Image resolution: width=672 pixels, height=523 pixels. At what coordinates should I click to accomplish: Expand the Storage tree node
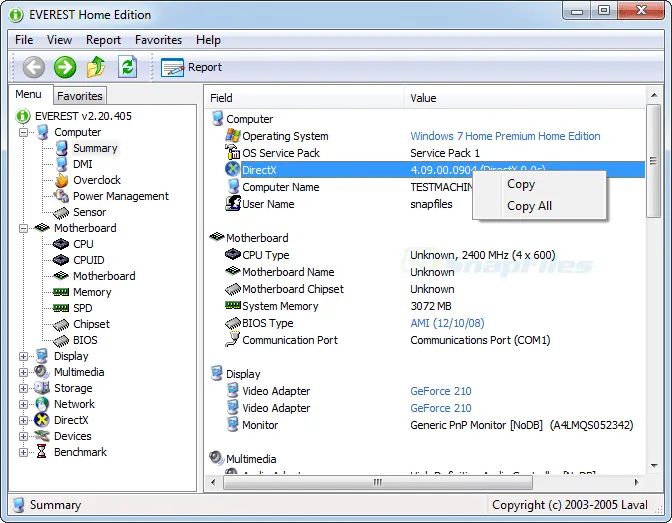(23, 388)
